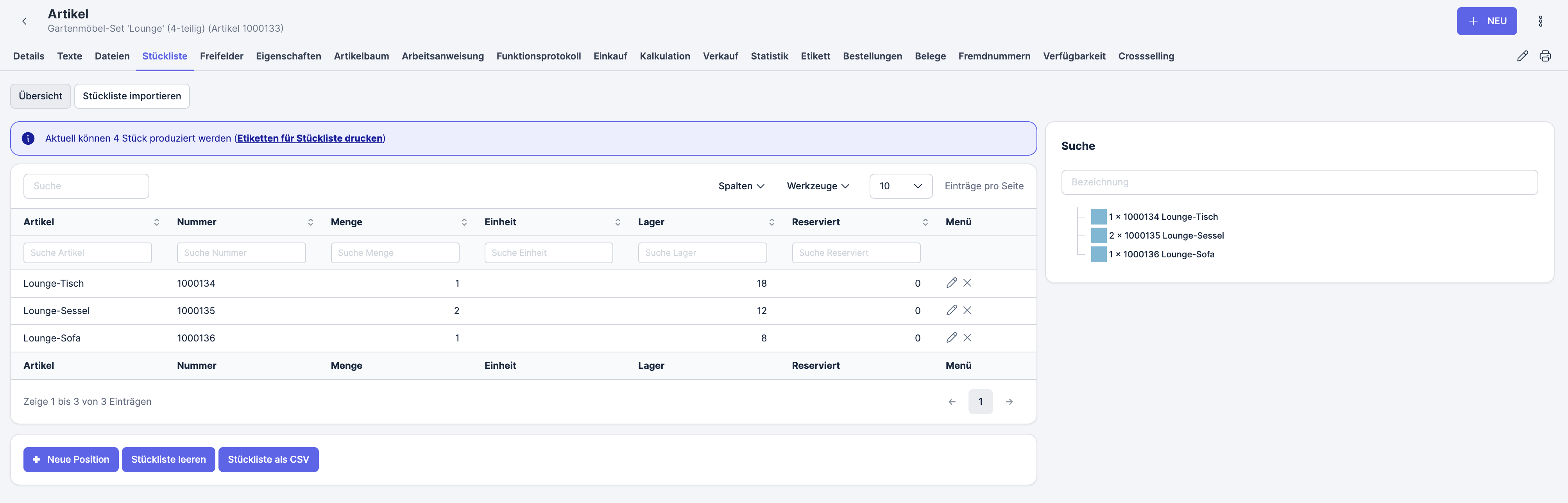Remove Lounge-Tisch position using X icon

click(x=967, y=283)
